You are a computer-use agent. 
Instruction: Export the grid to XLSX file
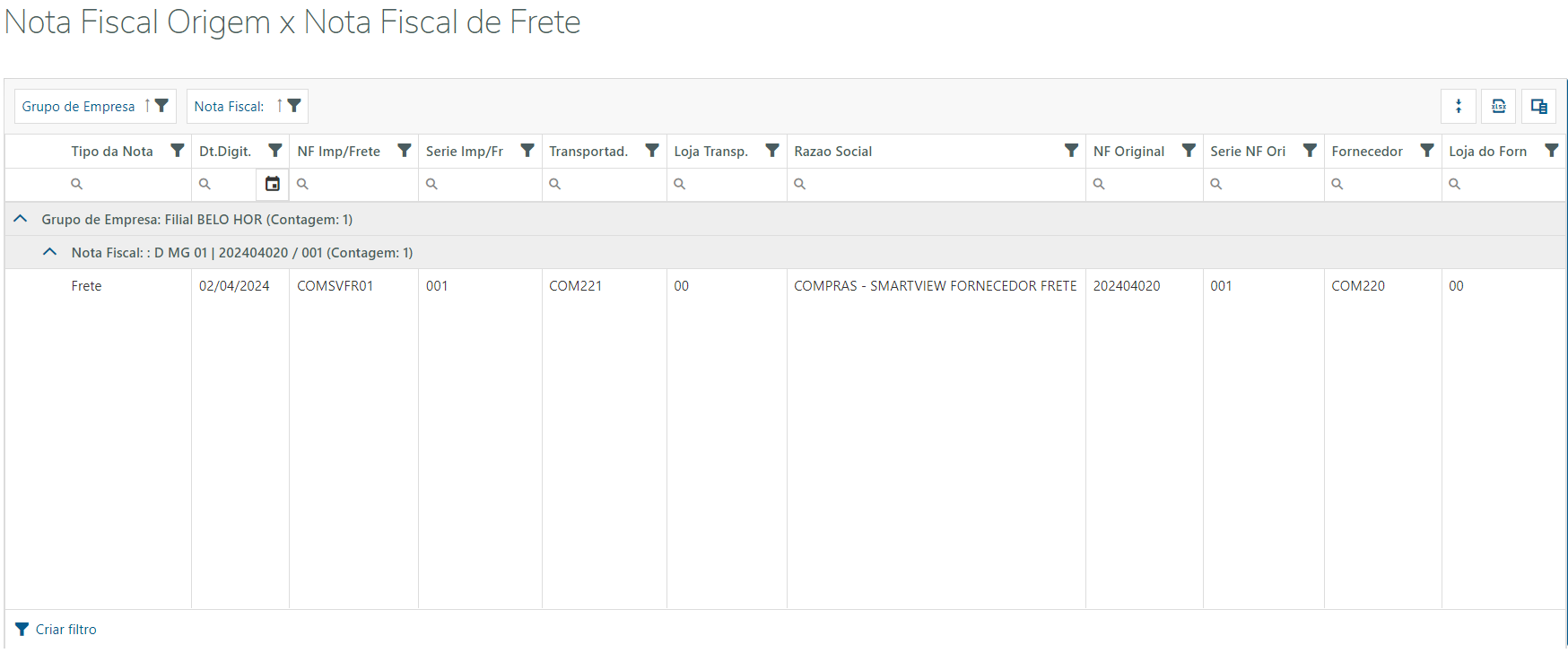pos(1498,106)
